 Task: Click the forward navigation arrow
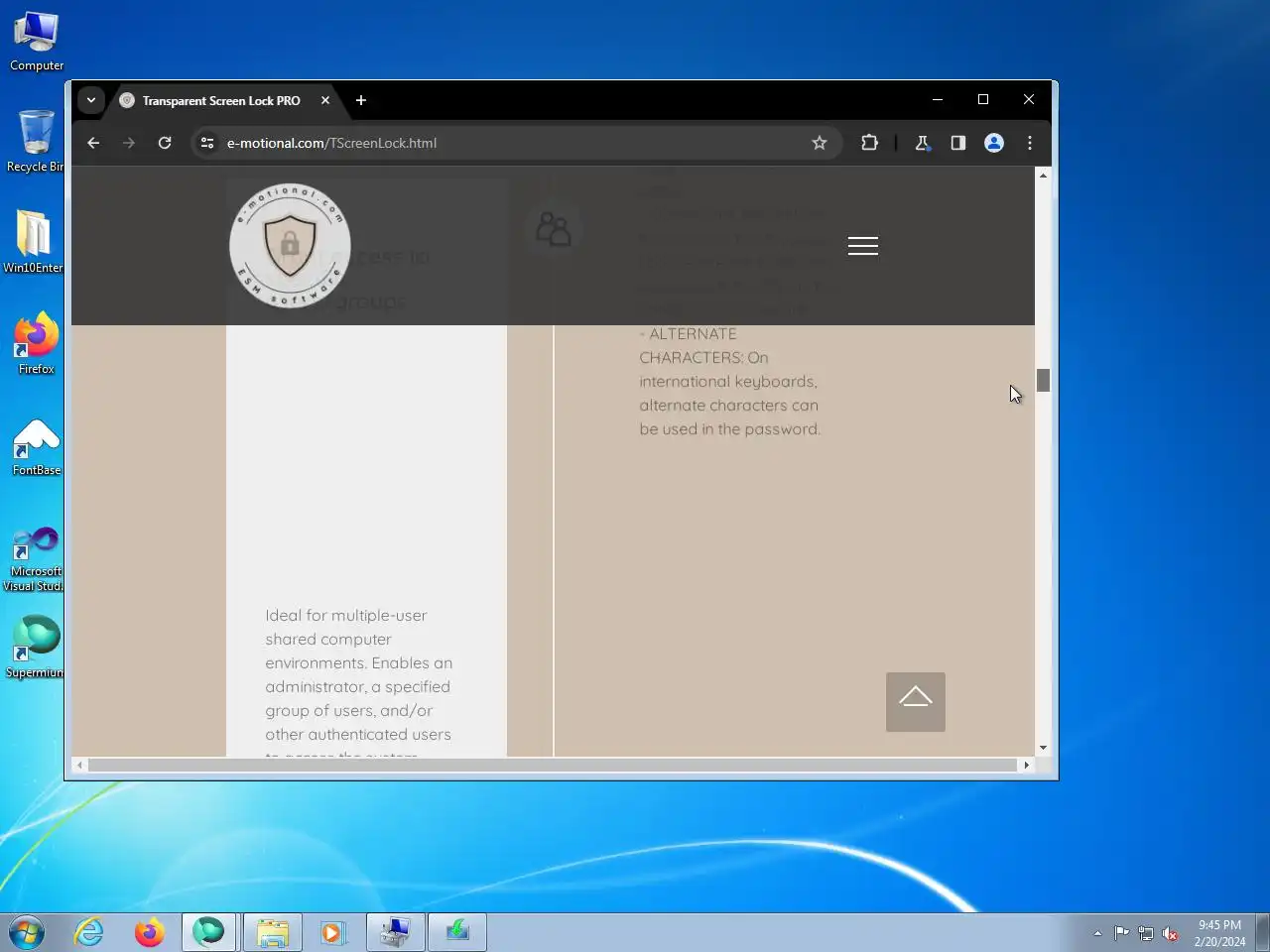[129, 143]
